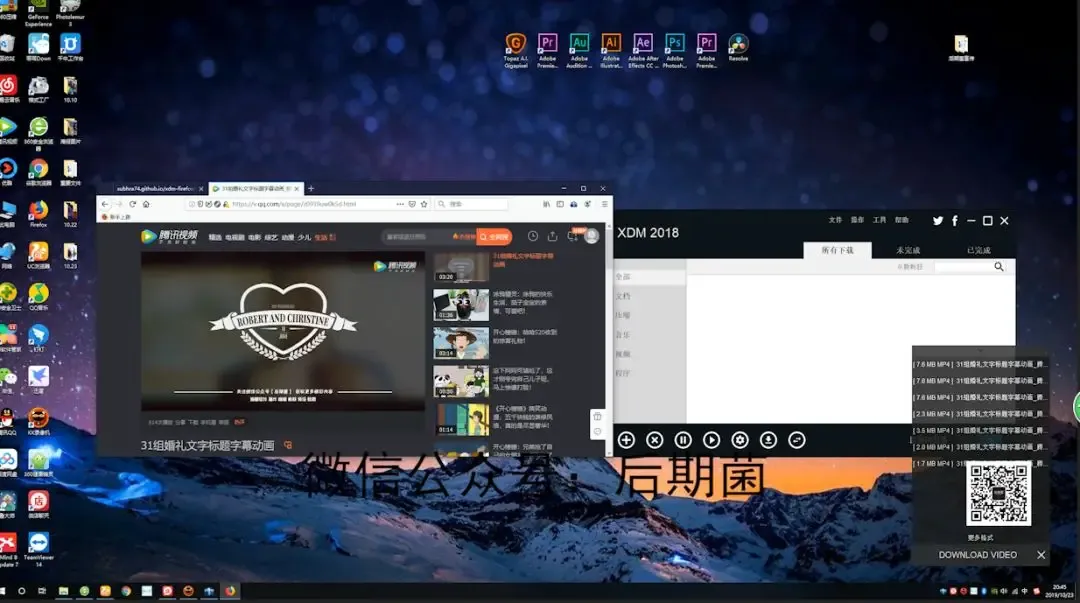Click Firefox search box

pyautogui.click(x=472, y=204)
